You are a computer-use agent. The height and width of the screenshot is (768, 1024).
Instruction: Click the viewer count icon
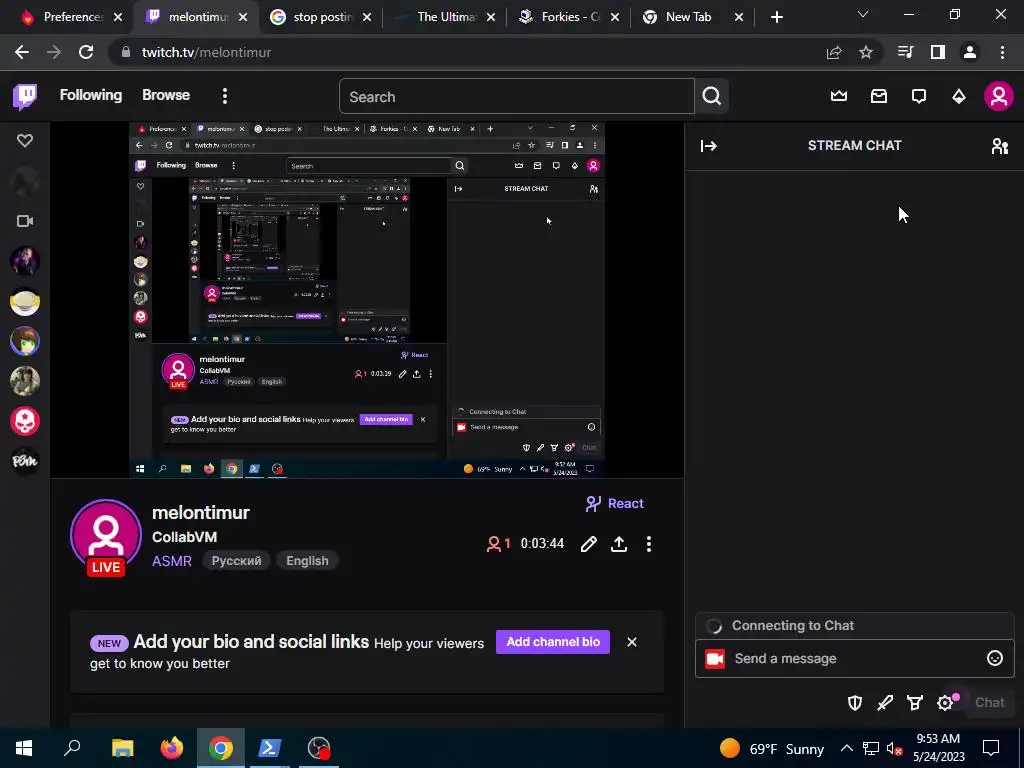494,544
